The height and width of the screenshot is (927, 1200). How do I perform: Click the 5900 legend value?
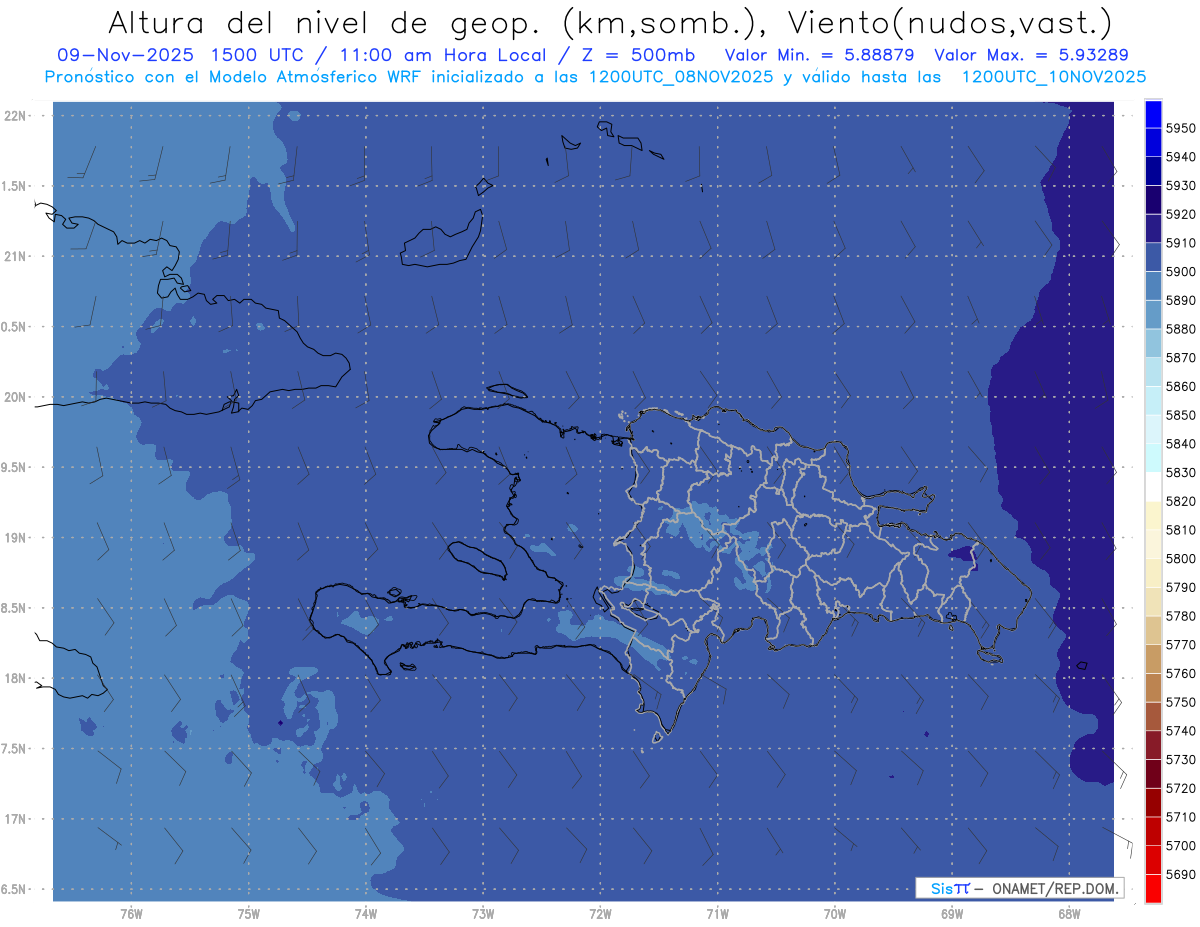click(x=1180, y=272)
